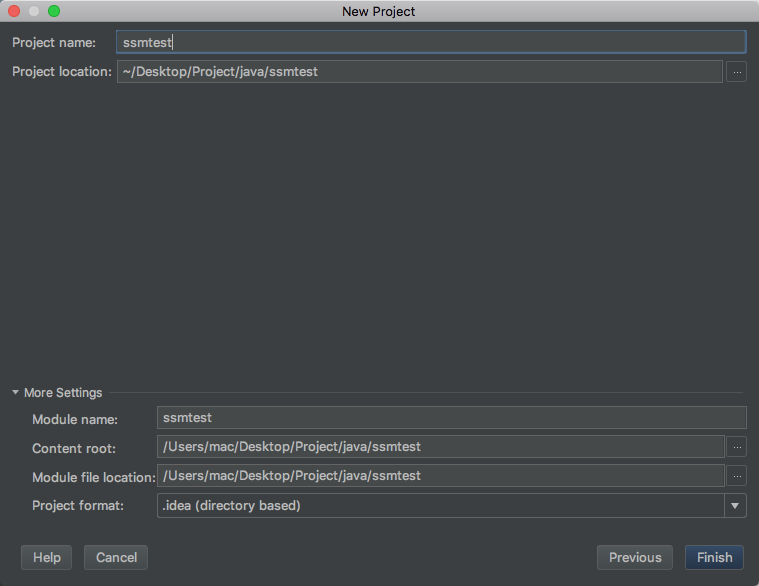
Task: Go back with the Previous button
Action: [635, 557]
